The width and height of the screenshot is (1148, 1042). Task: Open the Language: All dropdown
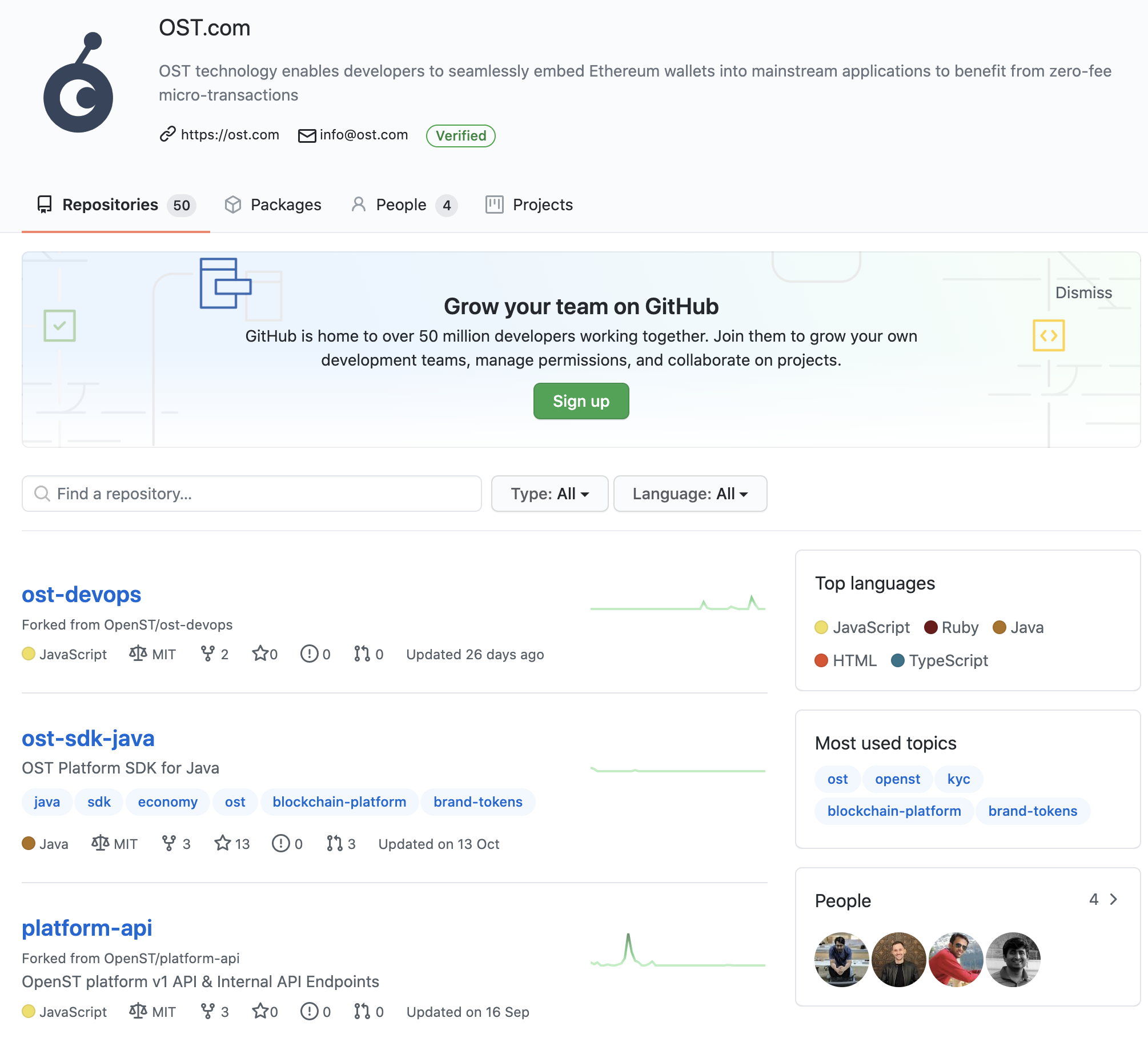689,494
